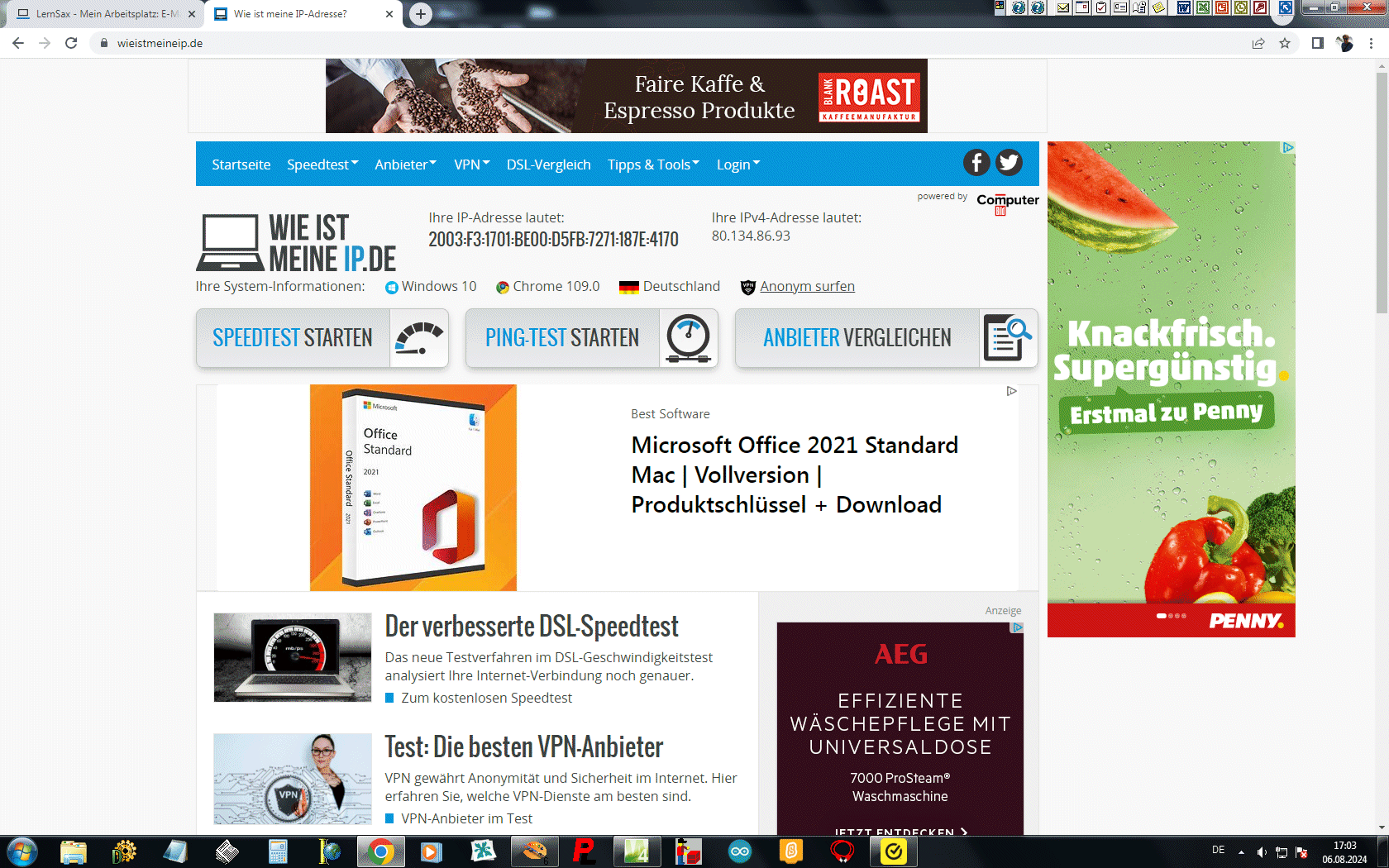Click the vertical page scrollbar thumb

click(x=1382, y=193)
